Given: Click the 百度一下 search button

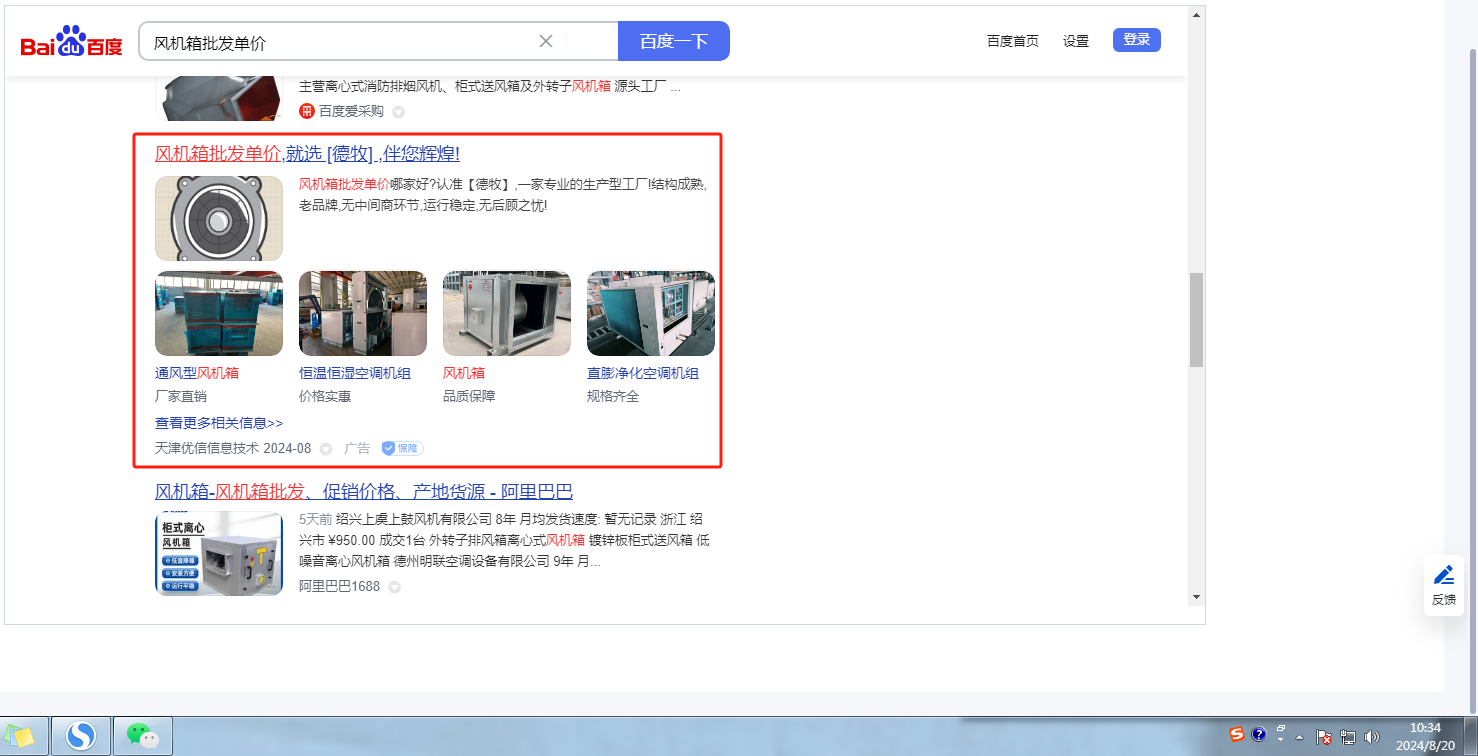Looking at the screenshot, I should [674, 41].
